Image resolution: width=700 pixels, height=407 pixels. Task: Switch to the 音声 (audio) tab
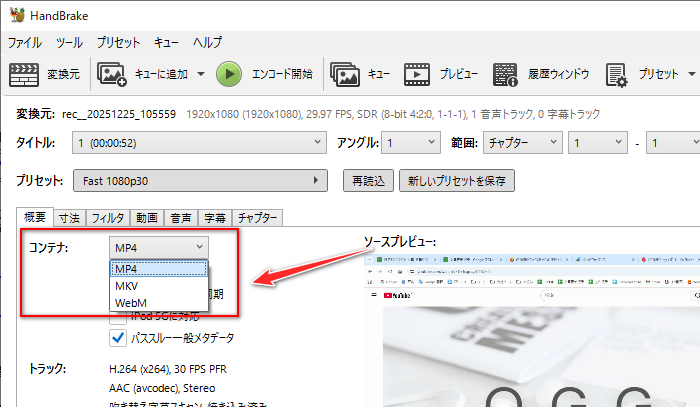[180, 217]
